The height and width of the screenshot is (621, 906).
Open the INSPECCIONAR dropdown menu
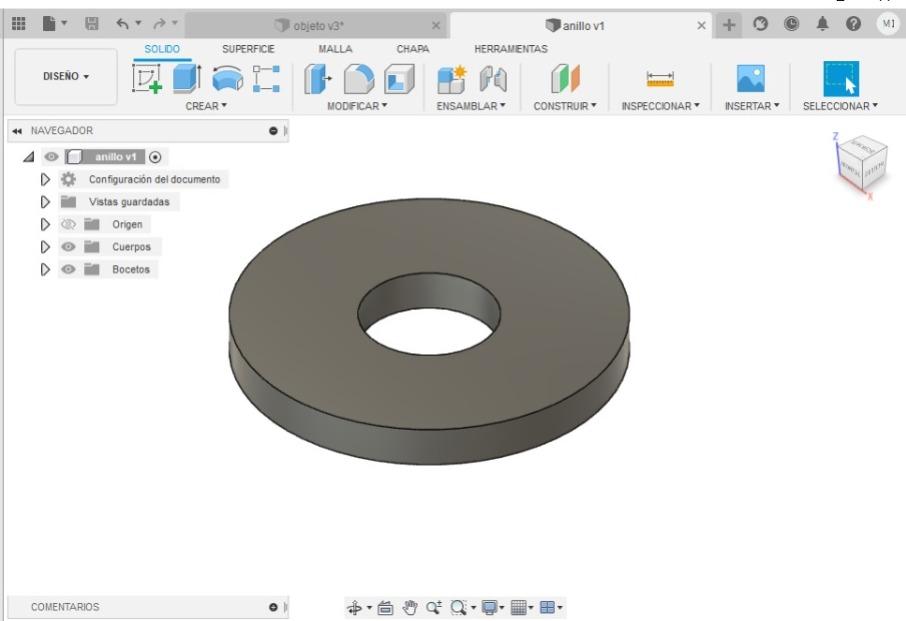660,106
